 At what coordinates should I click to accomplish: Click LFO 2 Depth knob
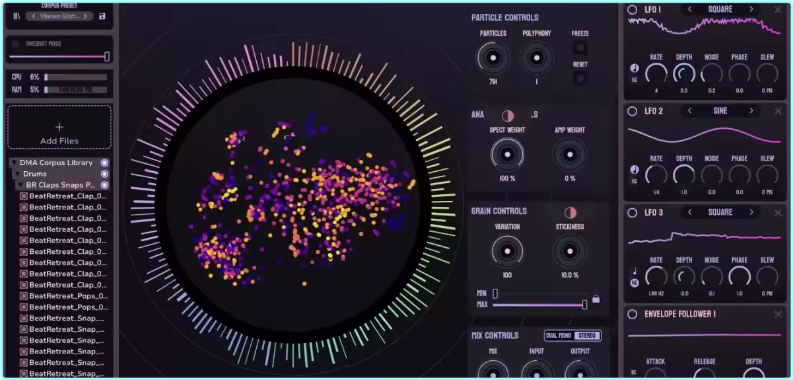(x=684, y=175)
